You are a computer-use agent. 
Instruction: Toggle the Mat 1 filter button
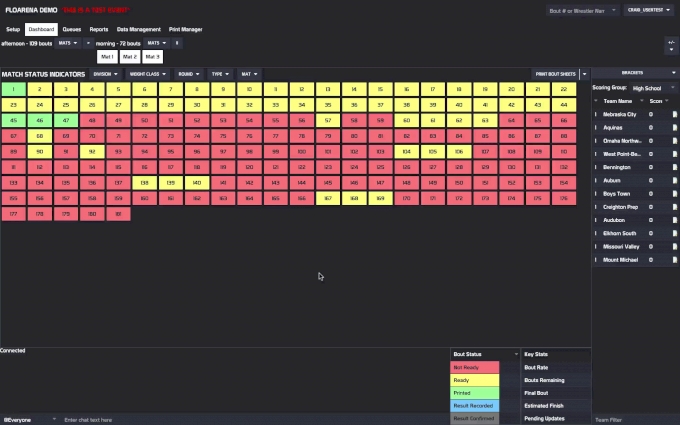click(106, 57)
